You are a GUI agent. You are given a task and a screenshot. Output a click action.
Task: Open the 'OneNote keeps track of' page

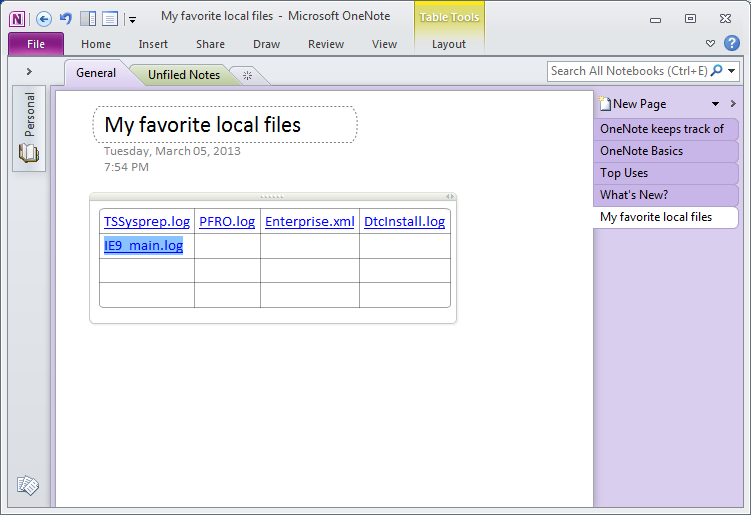tap(666, 129)
